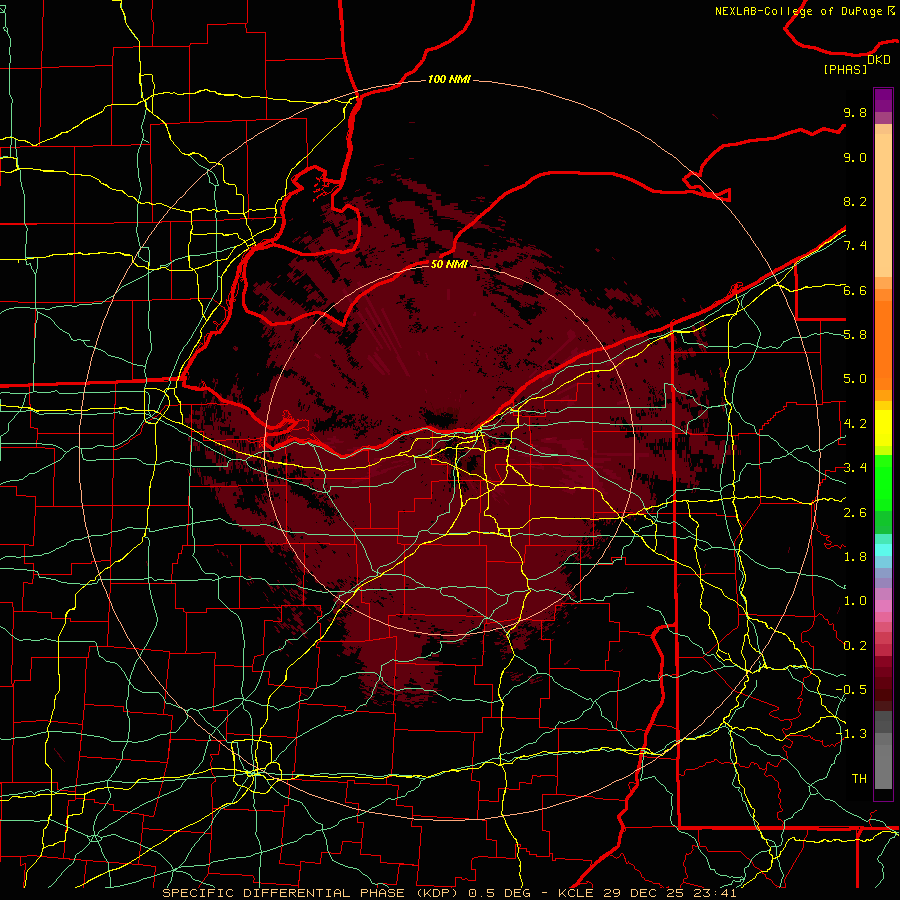The height and width of the screenshot is (900, 900).
Task: Click the 100 NMI range ring label
Action: pyautogui.click(x=449, y=79)
